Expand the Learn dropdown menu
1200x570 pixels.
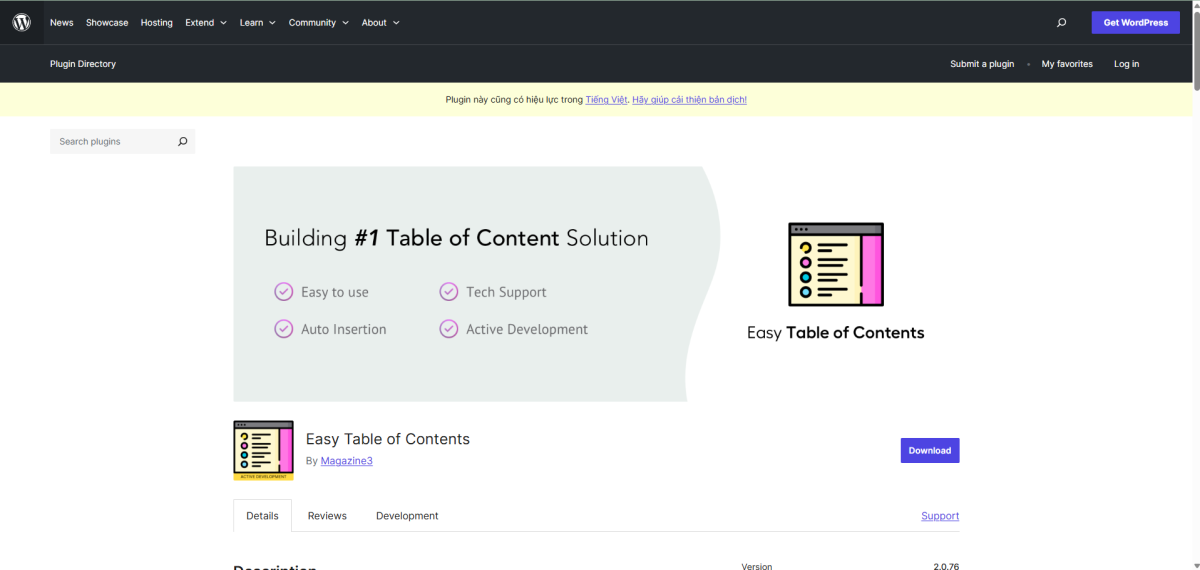click(x=257, y=22)
